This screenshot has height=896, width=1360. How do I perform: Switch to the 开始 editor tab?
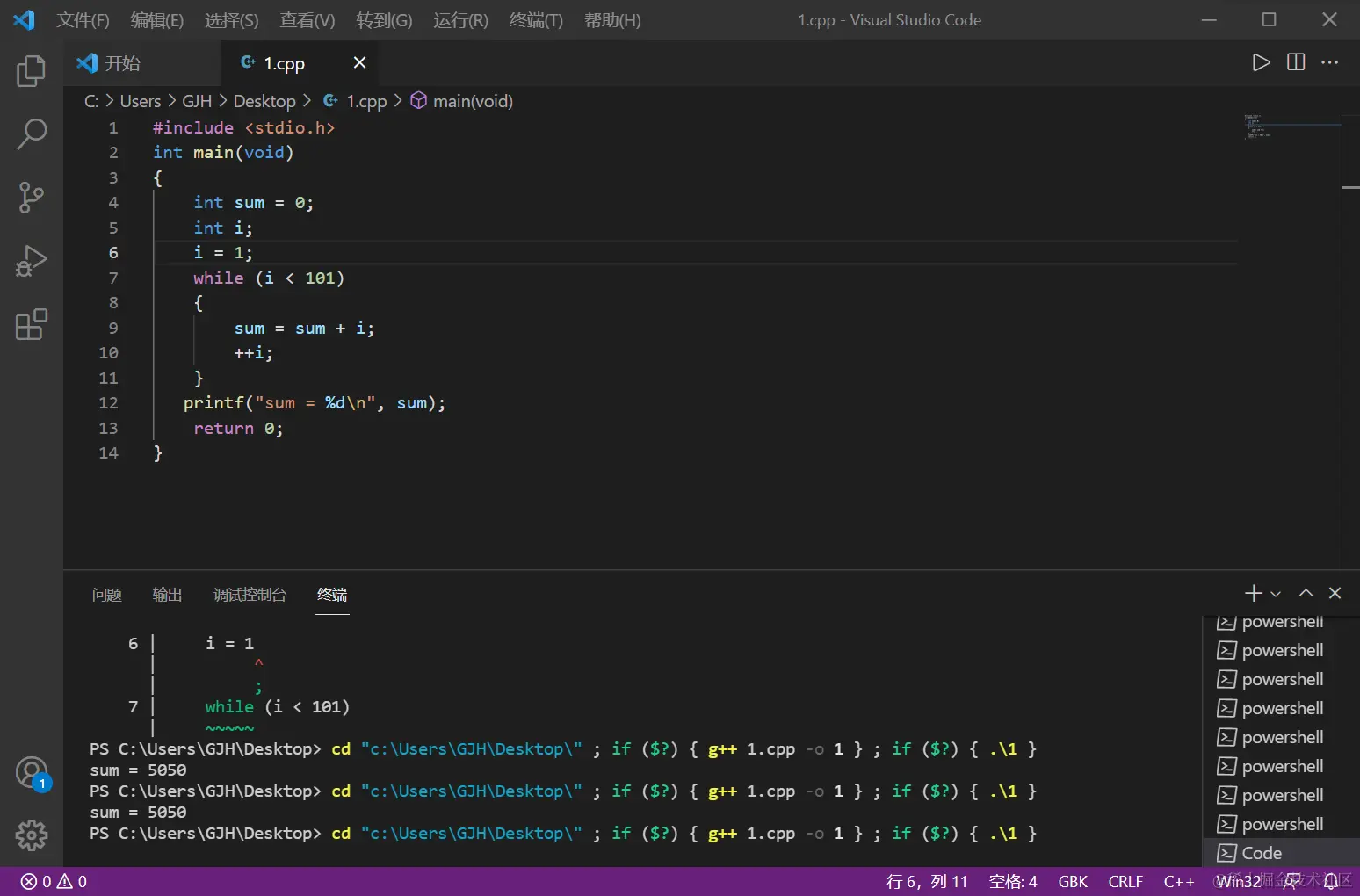pos(122,63)
